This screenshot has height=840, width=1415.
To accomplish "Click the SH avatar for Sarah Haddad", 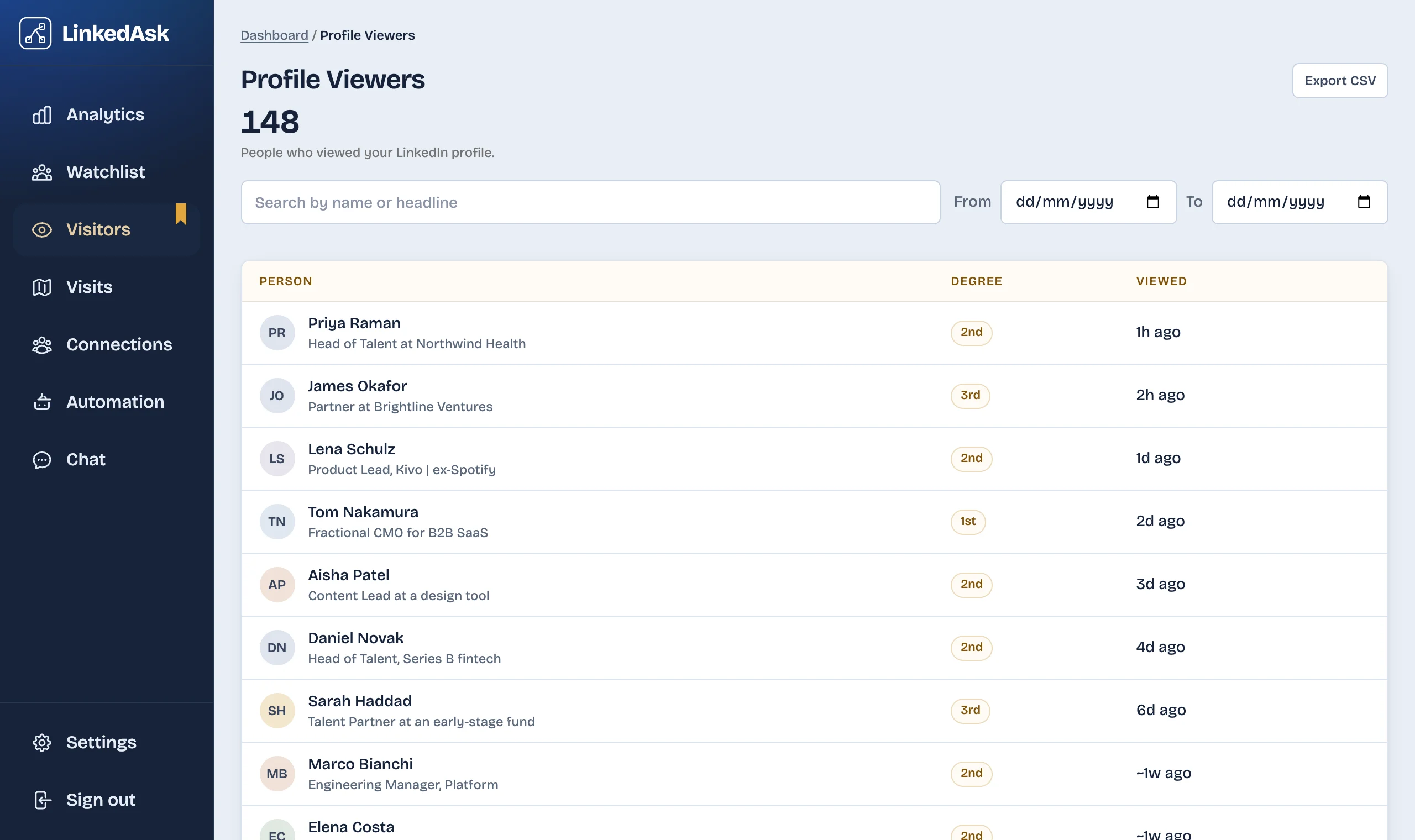I will [277, 710].
